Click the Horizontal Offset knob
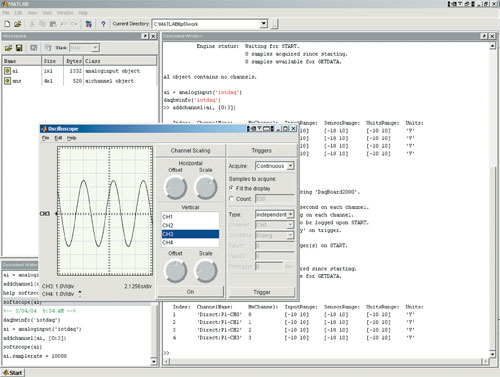The image size is (500, 377). click(x=176, y=188)
